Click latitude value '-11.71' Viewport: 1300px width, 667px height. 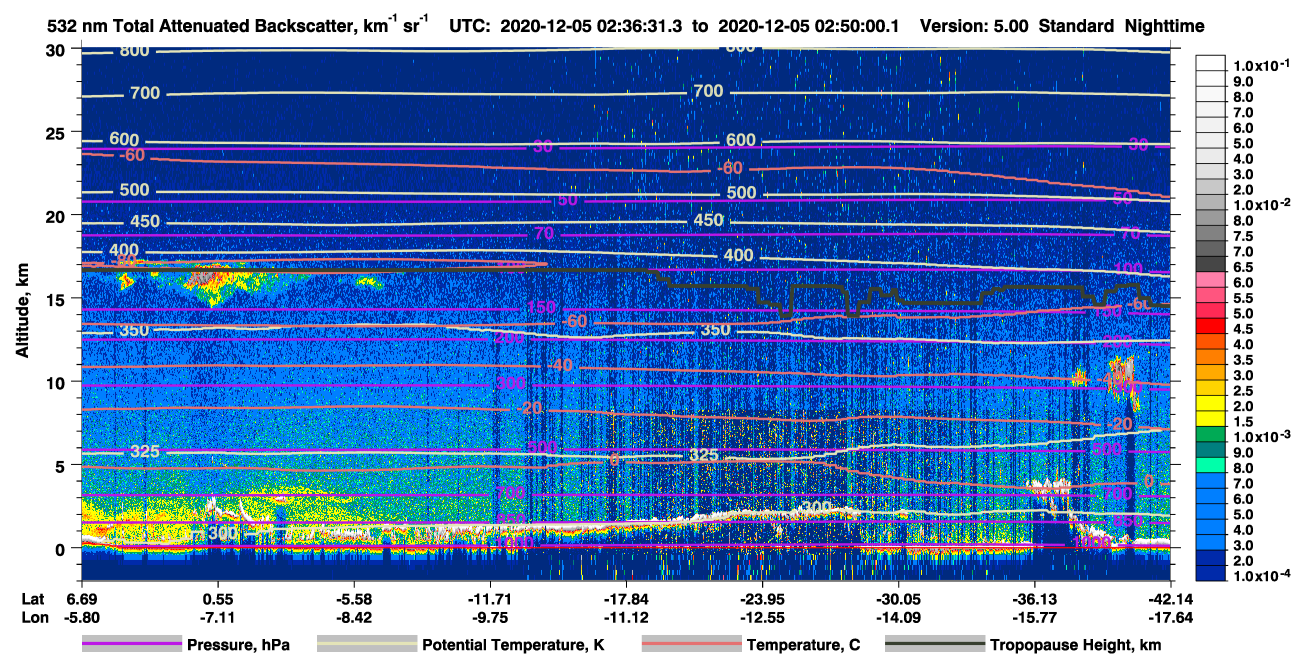point(490,600)
